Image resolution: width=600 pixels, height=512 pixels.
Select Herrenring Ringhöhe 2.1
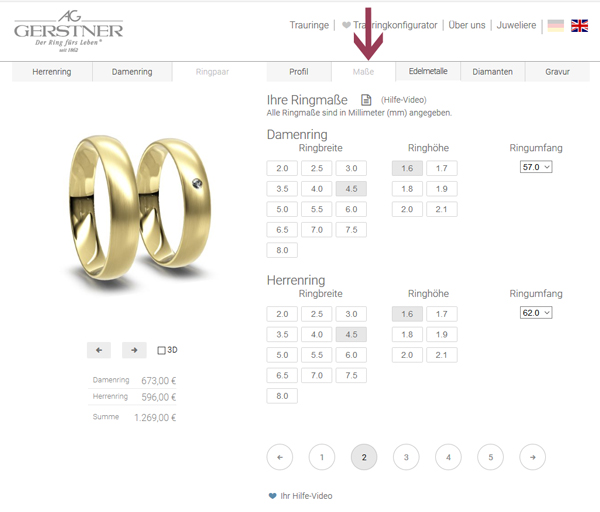tap(442, 355)
